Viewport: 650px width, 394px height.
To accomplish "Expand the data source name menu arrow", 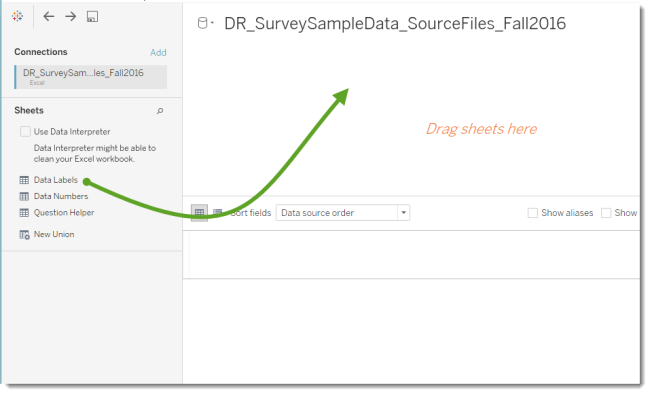I will pos(212,23).
